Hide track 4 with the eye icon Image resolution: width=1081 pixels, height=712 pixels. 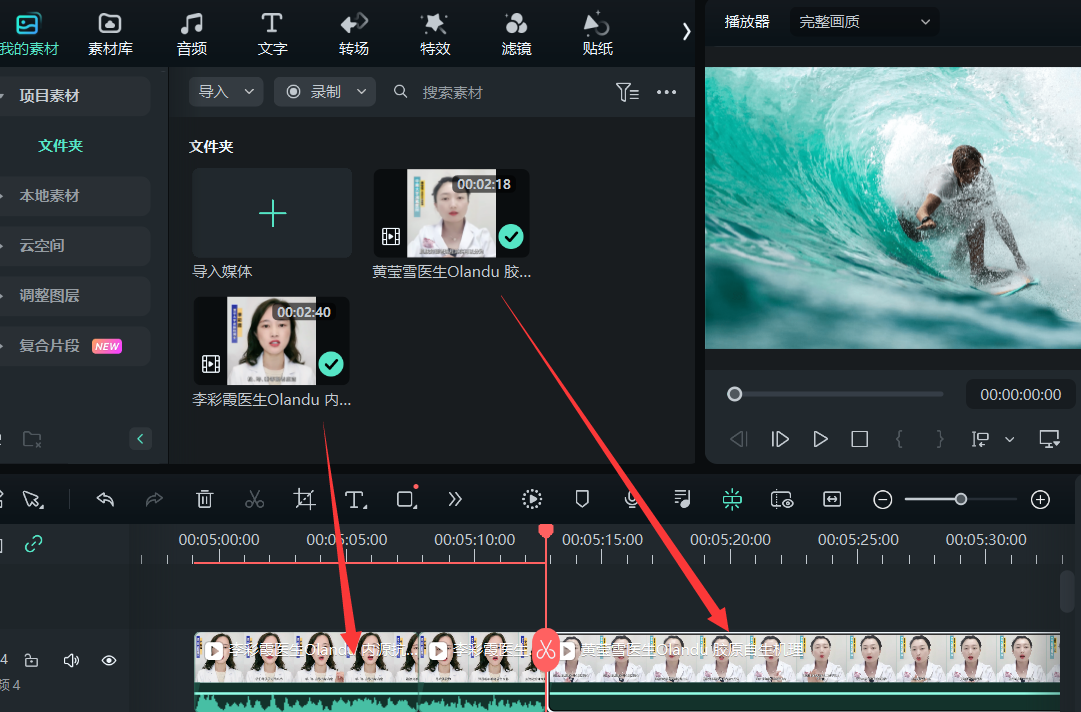pyautogui.click(x=109, y=660)
